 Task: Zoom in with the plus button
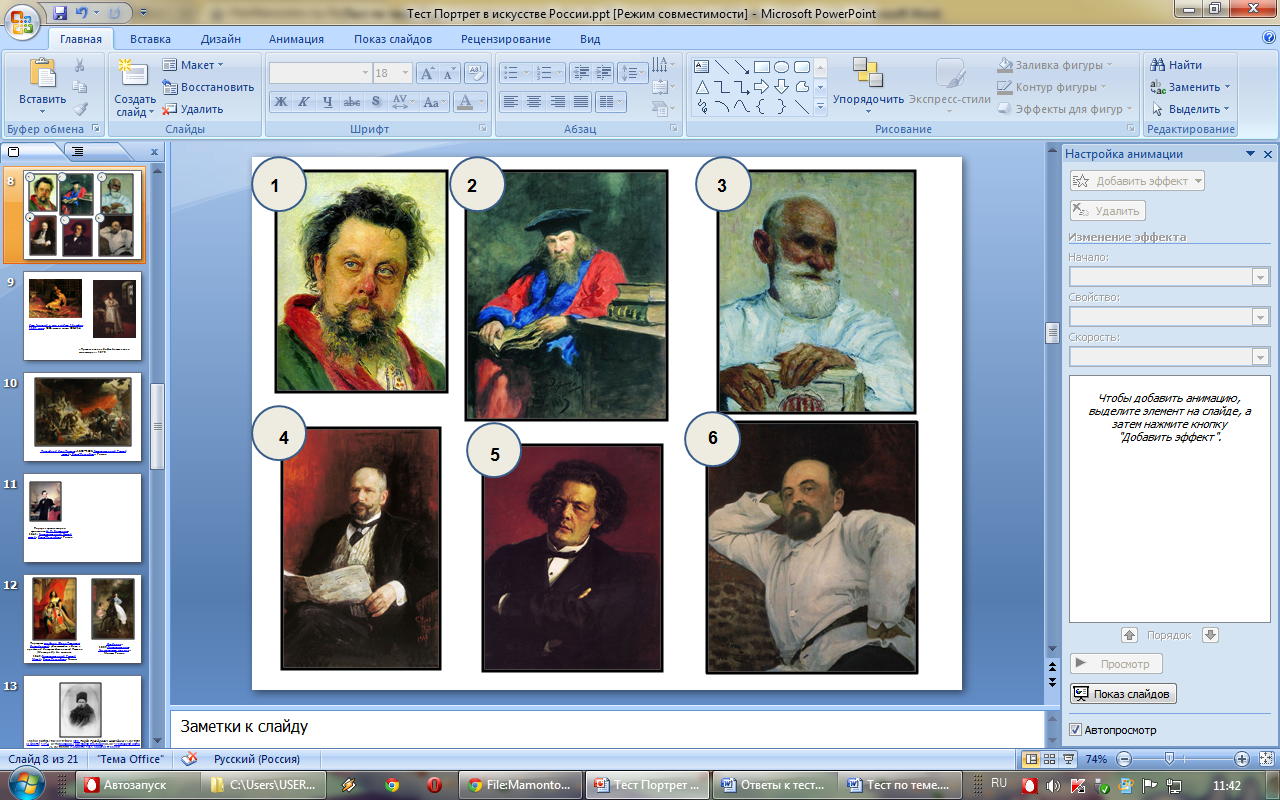tap(1242, 759)
